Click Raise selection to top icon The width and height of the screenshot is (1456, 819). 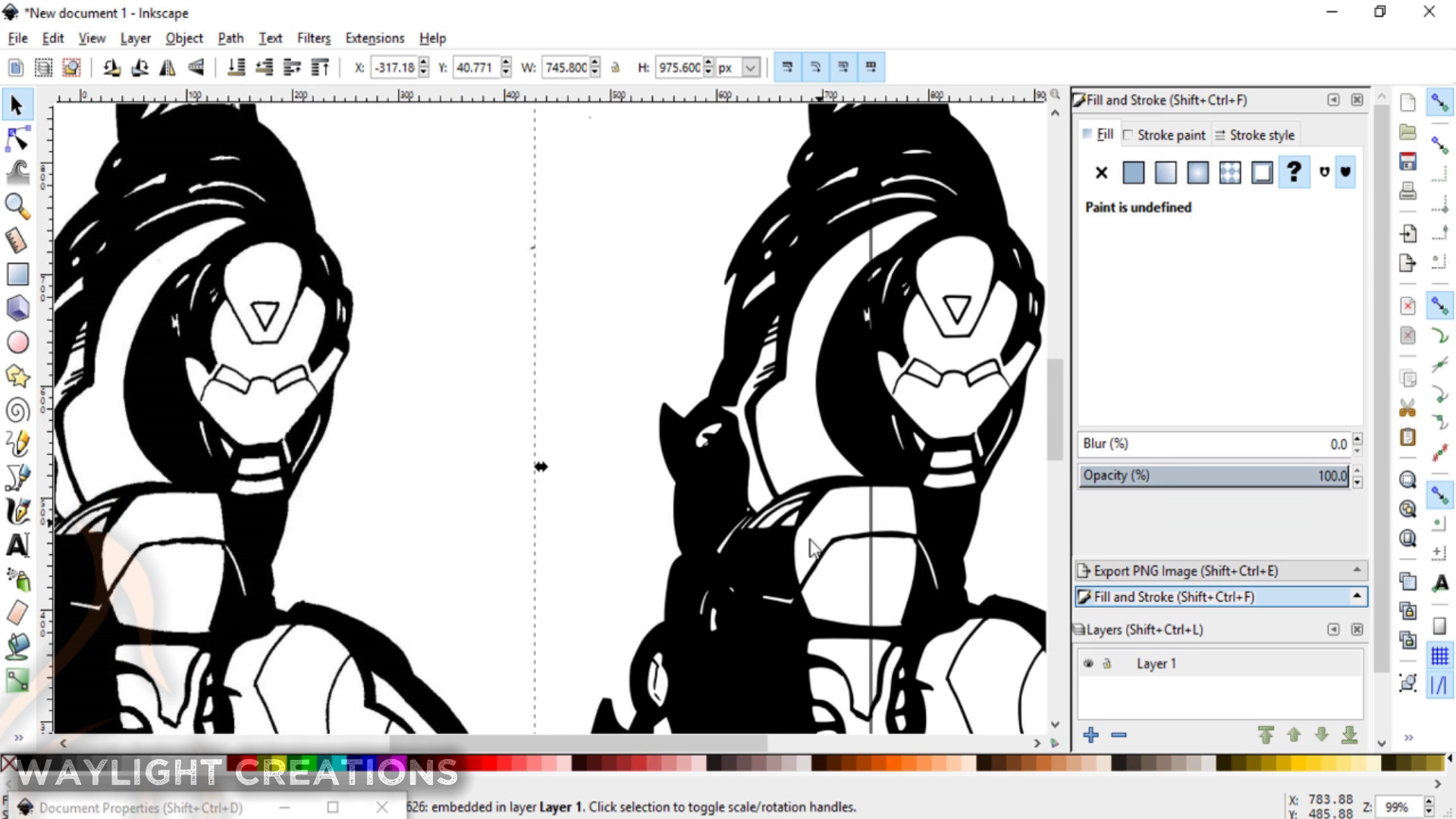(x=320, y=67)
